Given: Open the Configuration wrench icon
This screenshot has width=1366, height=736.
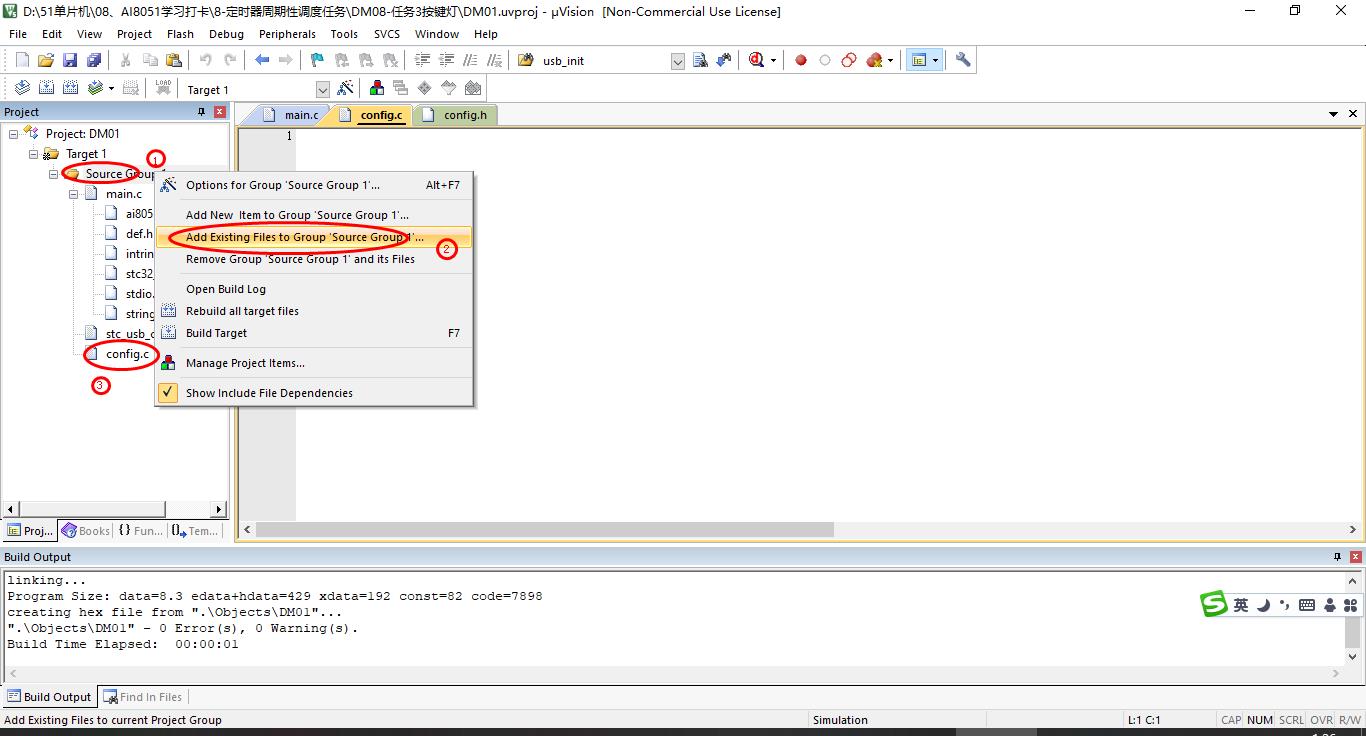Looking at the screenshot, I should pos(963,60).
